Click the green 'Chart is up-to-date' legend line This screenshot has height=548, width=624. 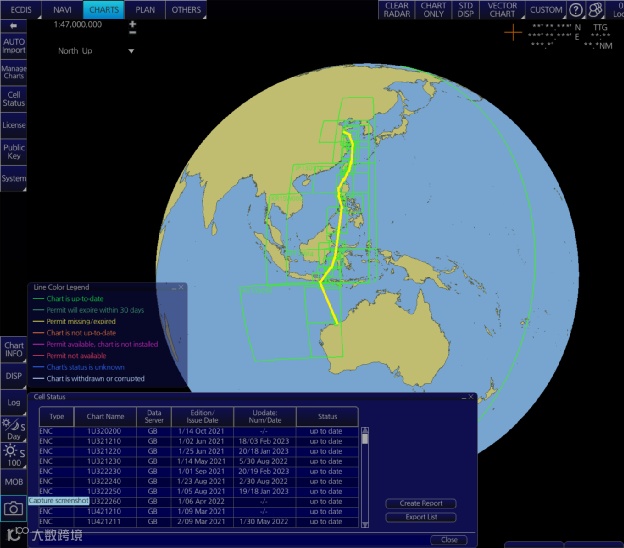(38, 299)
